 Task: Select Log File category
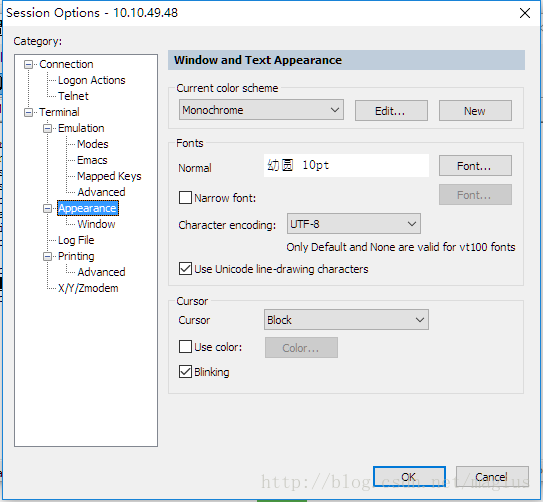(76, 240)
